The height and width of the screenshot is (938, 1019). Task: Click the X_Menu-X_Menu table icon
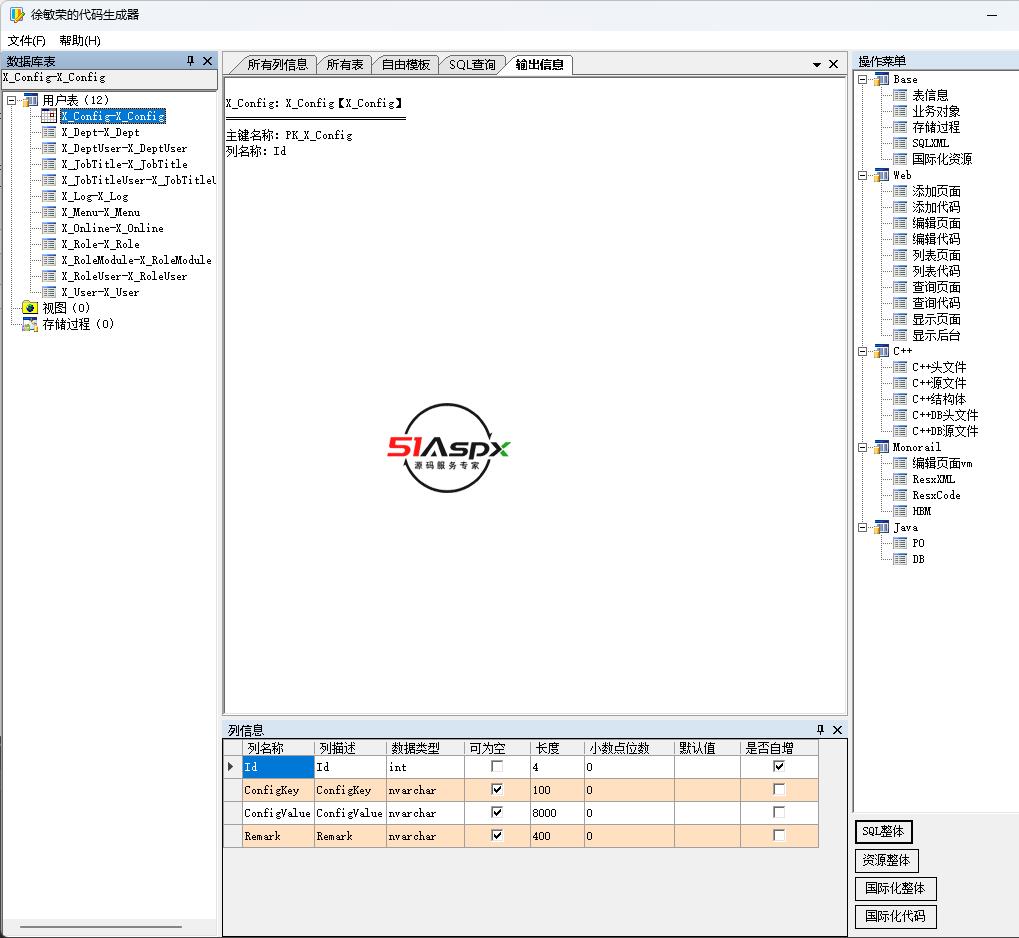[x=49, y=212]
